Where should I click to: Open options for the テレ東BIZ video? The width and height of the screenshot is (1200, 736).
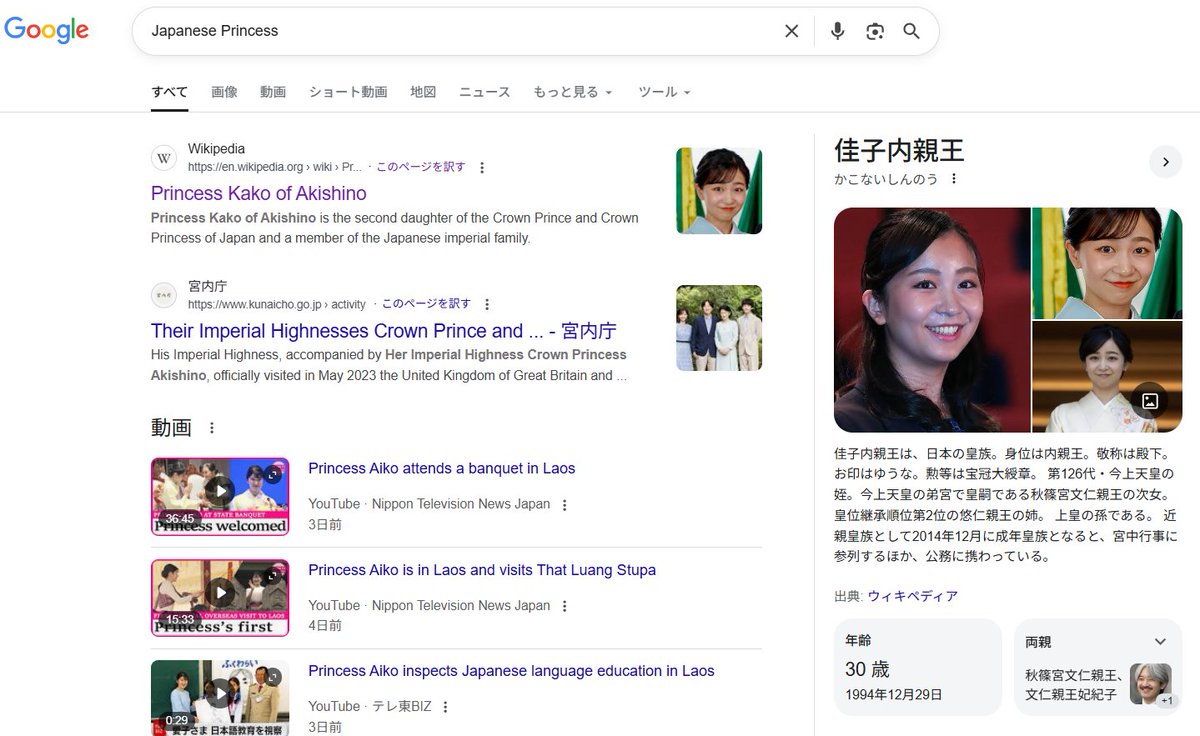click(x=446, y=707)
